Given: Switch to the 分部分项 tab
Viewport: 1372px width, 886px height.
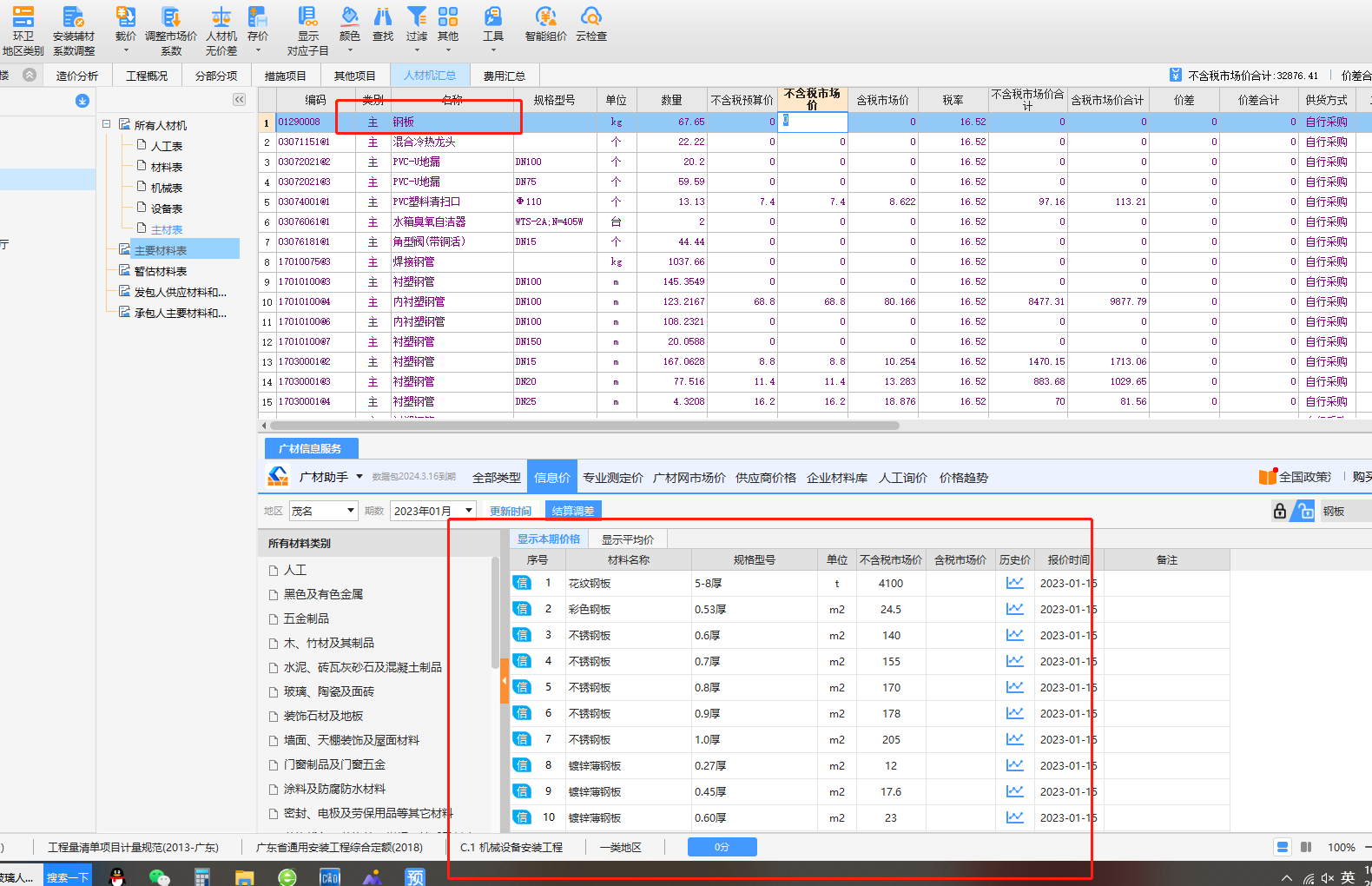Looking at the screenshot, I should (216, 76).
